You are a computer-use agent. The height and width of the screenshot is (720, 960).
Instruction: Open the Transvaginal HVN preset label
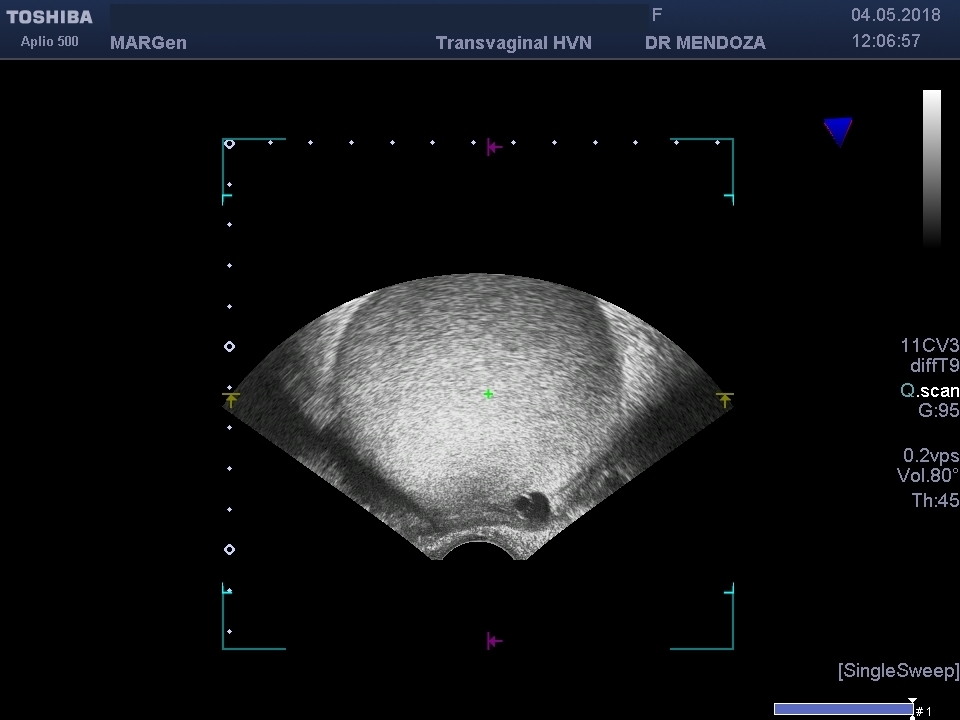pyautogui.click(x=514, y=43)
